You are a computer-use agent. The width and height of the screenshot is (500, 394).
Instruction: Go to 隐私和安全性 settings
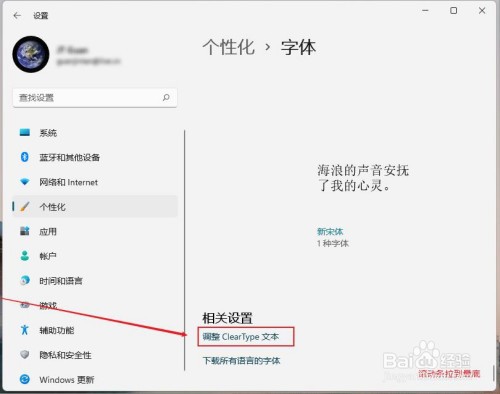tap(95, 355)
